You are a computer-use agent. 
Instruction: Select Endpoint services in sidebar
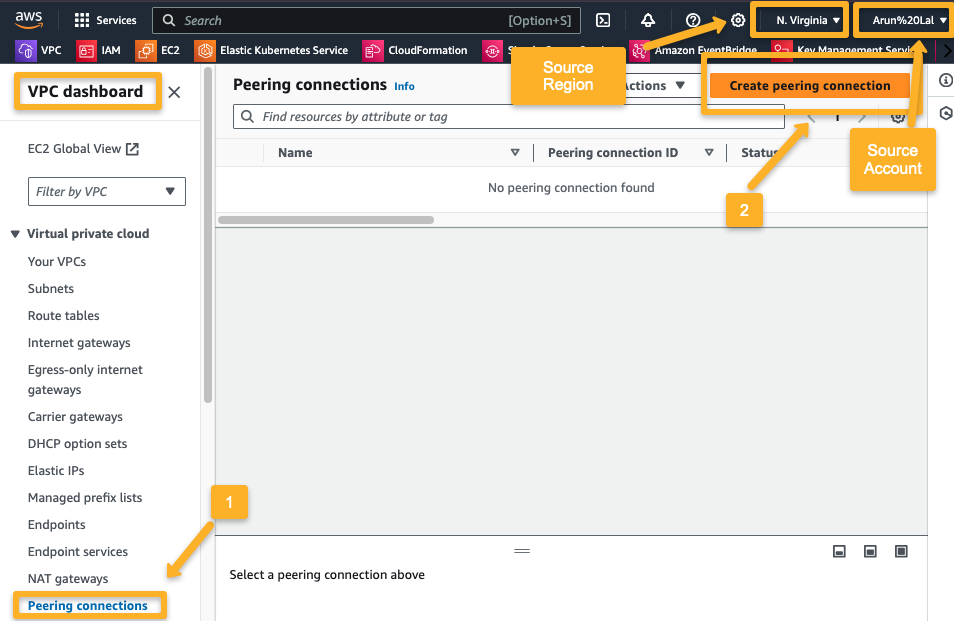(78, 552)
